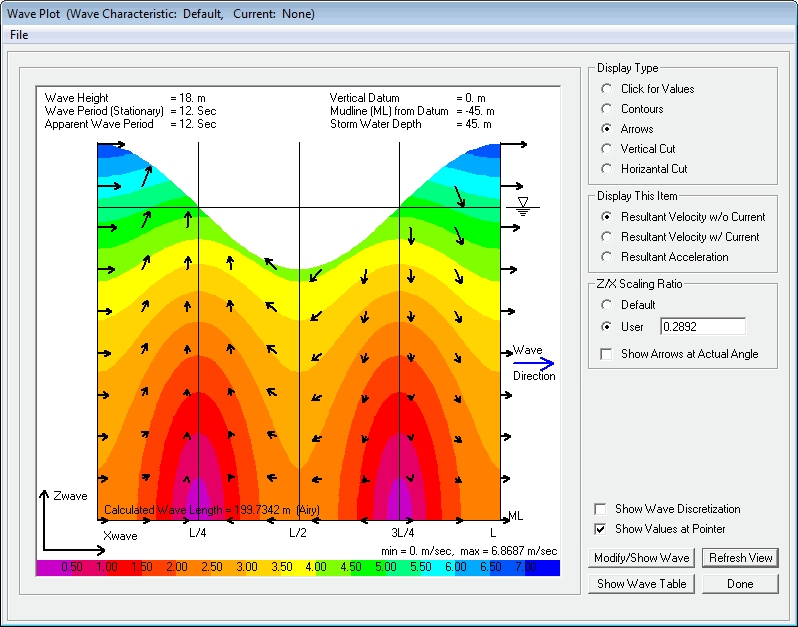Click the Modify/Show Wave button
This screenshot has width=798, height=627.
pyautogui.click(x=642, y=558)
